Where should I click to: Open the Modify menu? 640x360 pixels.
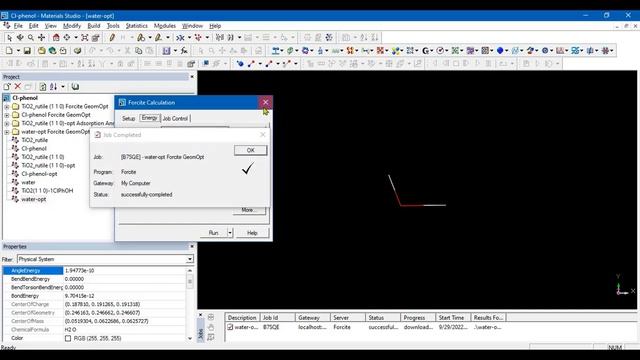[72, 26]
